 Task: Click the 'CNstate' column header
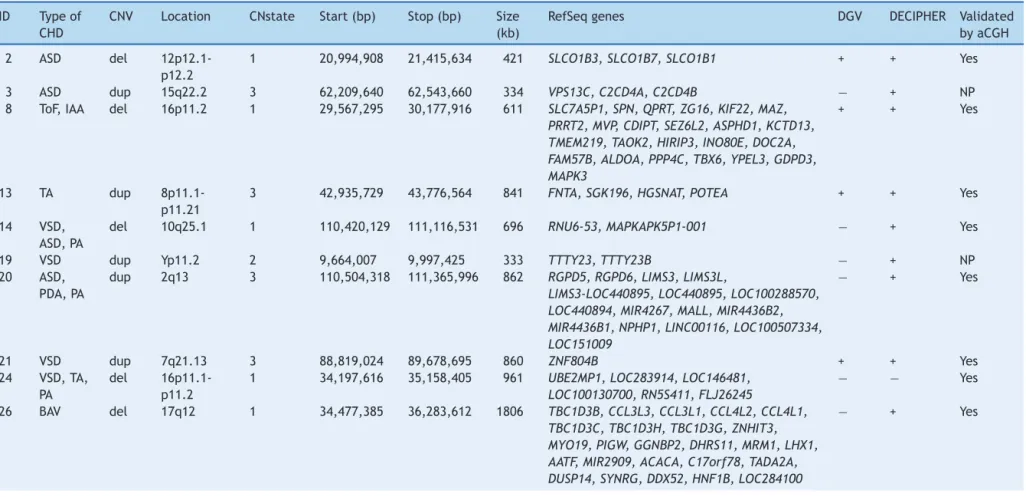pyautogui.click(x=272, y=17)
